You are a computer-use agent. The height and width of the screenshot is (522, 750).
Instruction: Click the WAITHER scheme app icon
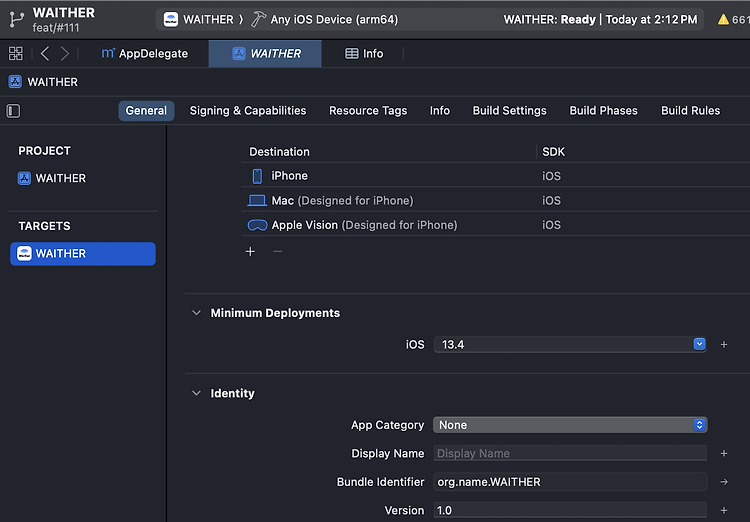pos(171,20)
